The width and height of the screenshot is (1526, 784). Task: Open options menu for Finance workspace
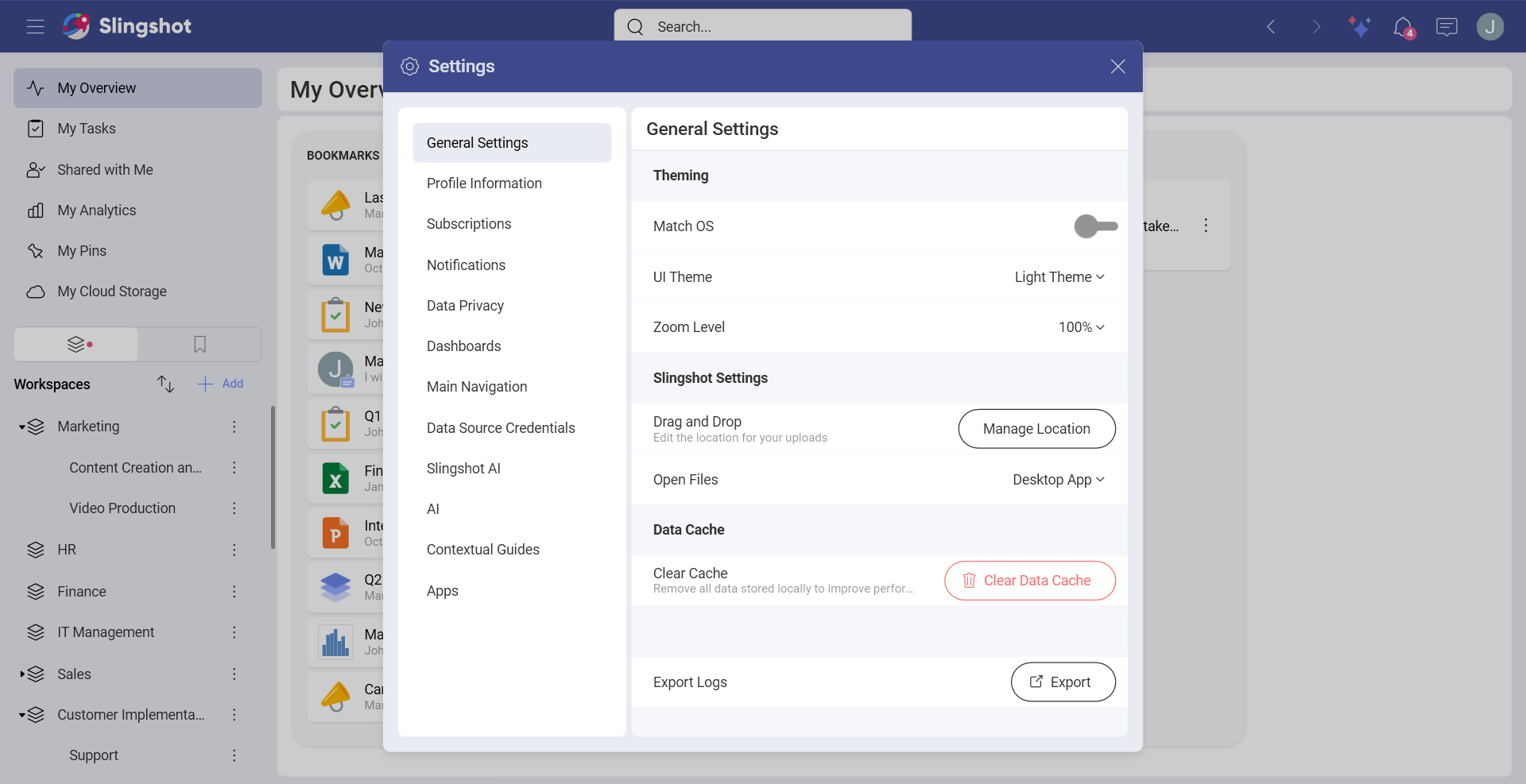(x=234, y=592)
